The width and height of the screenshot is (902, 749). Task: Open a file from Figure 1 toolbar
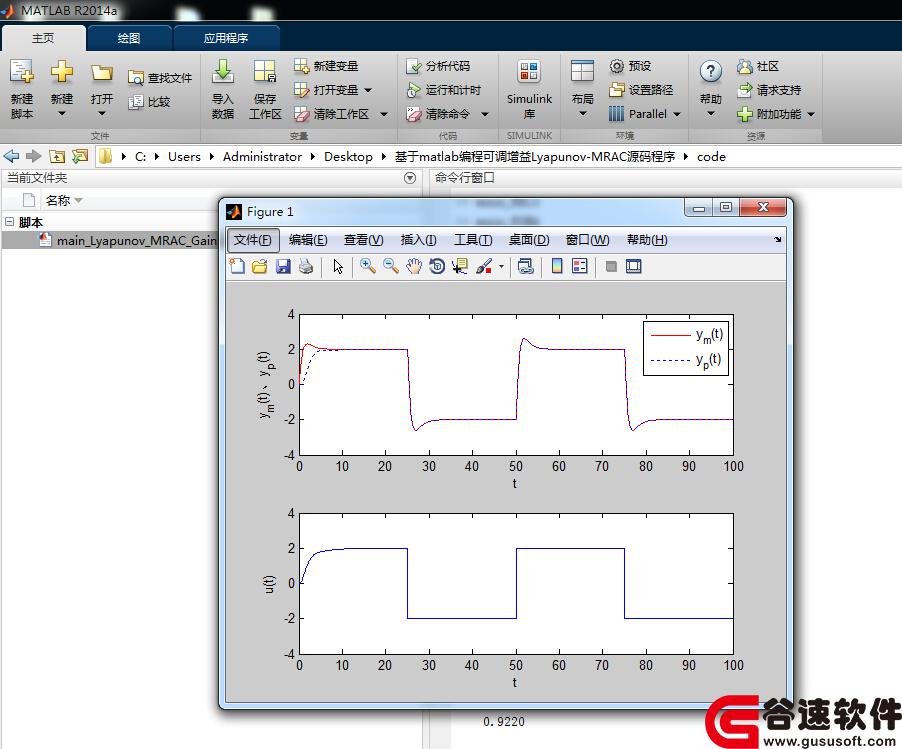tap(259, 266)
